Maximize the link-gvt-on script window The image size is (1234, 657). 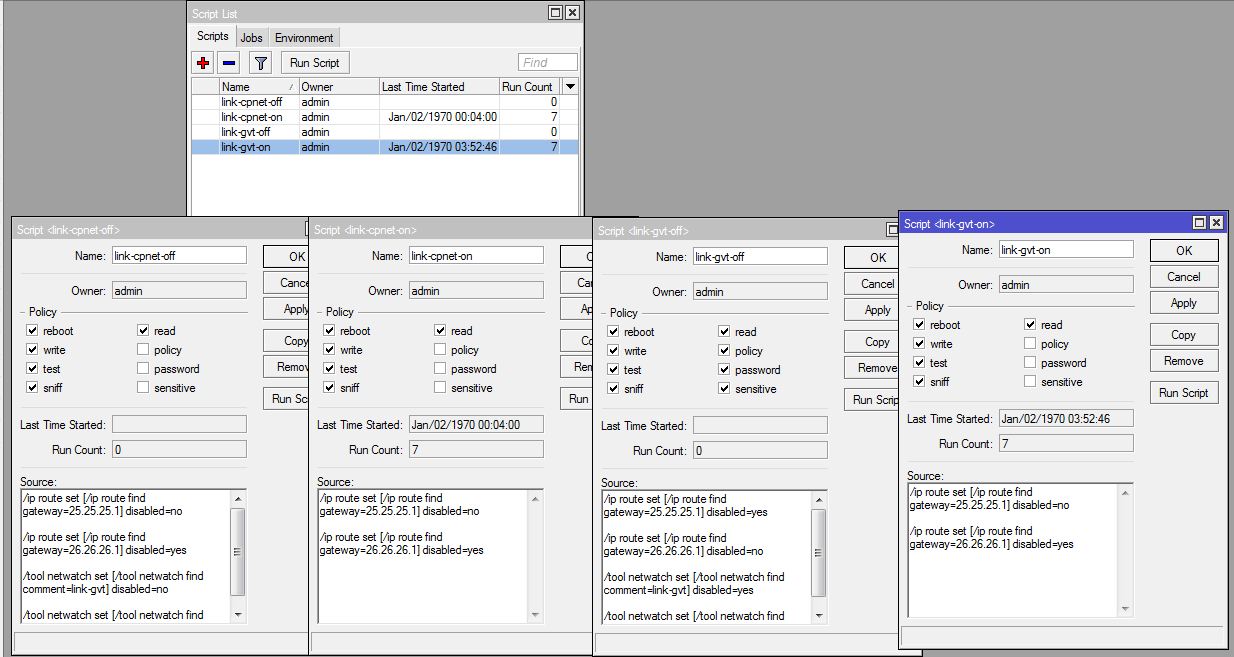(x=1199, y=223)
